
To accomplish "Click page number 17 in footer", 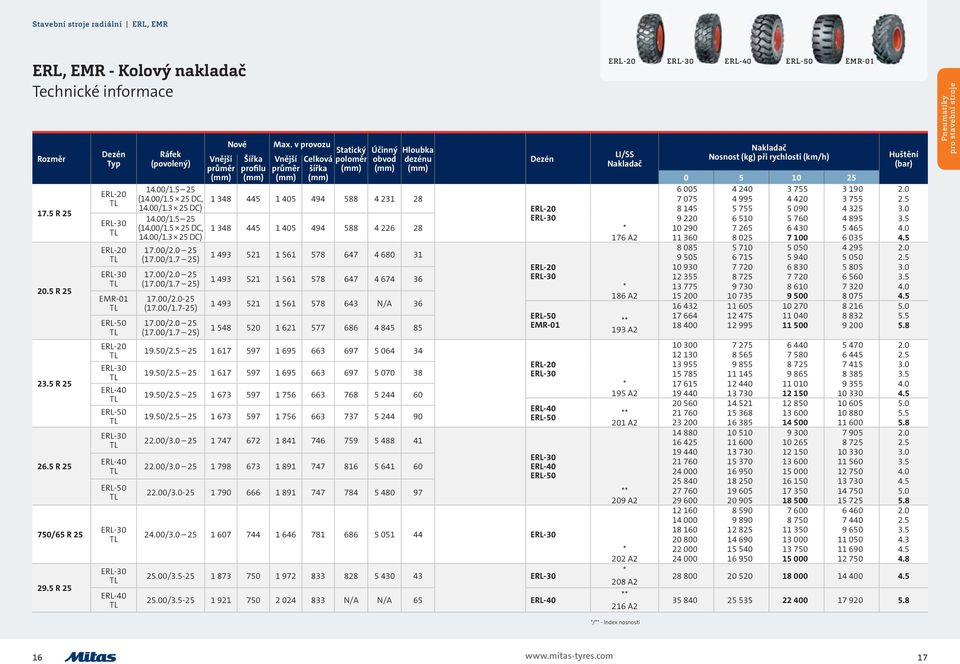I will (x=922, y=657).
